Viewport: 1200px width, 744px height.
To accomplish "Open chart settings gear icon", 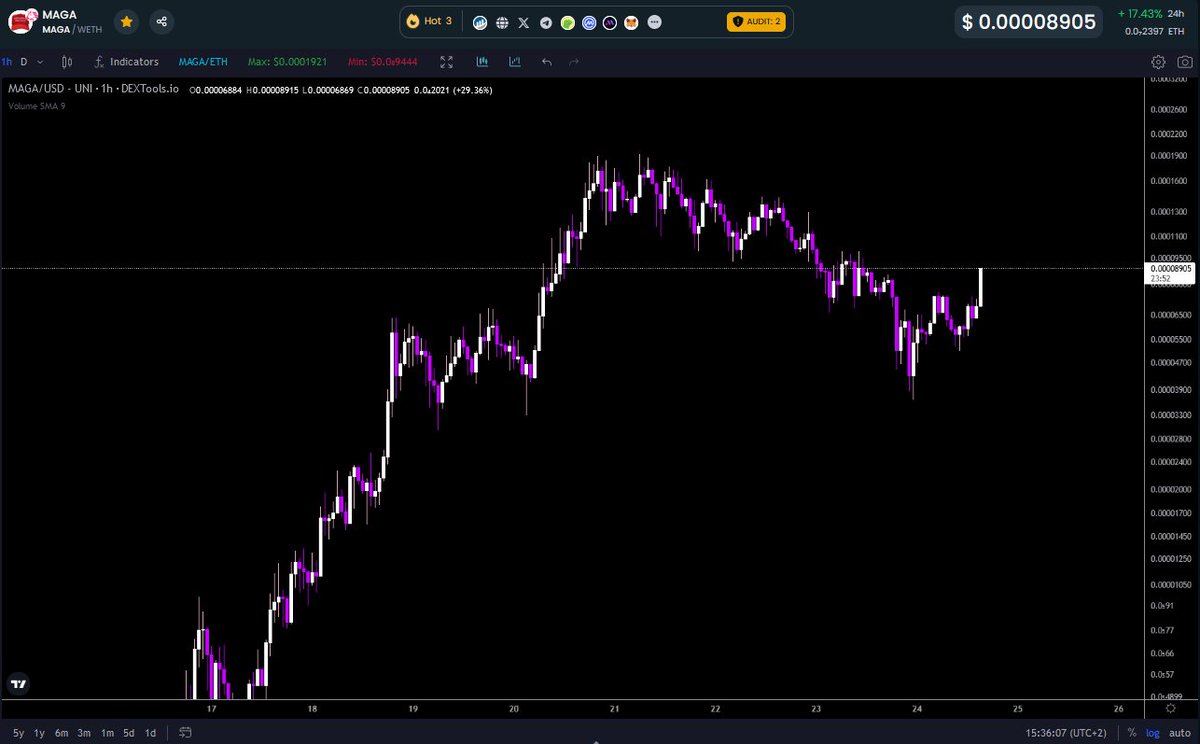I will (x=1159, y=62).
